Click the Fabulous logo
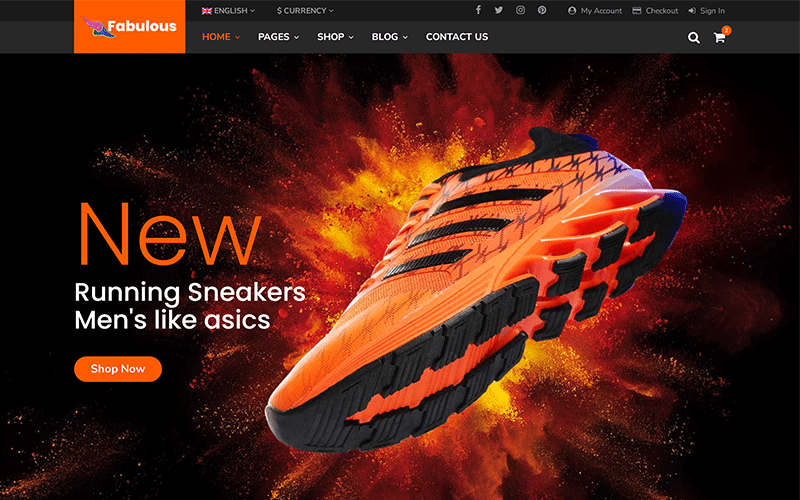800x500 pixels. [129, 27]
